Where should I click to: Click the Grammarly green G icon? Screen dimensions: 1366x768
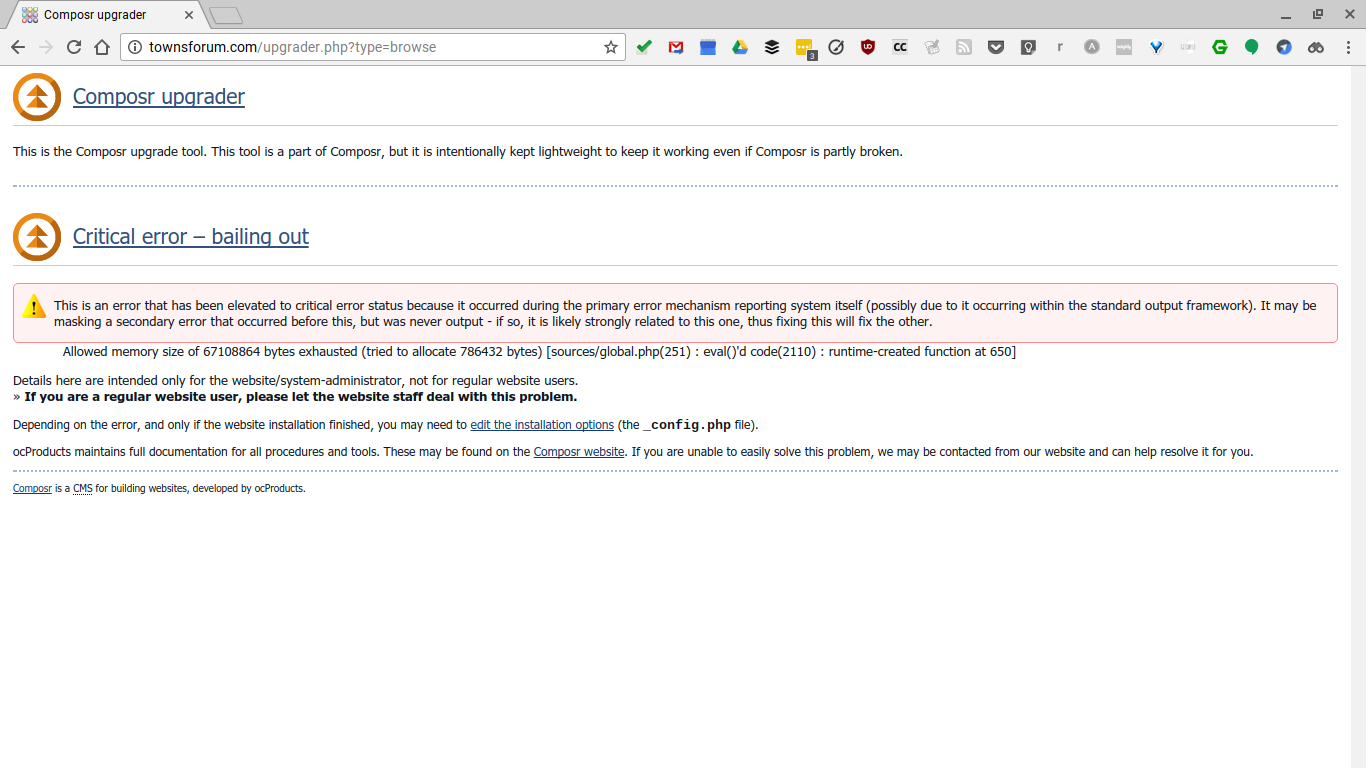coord(1220,47)
